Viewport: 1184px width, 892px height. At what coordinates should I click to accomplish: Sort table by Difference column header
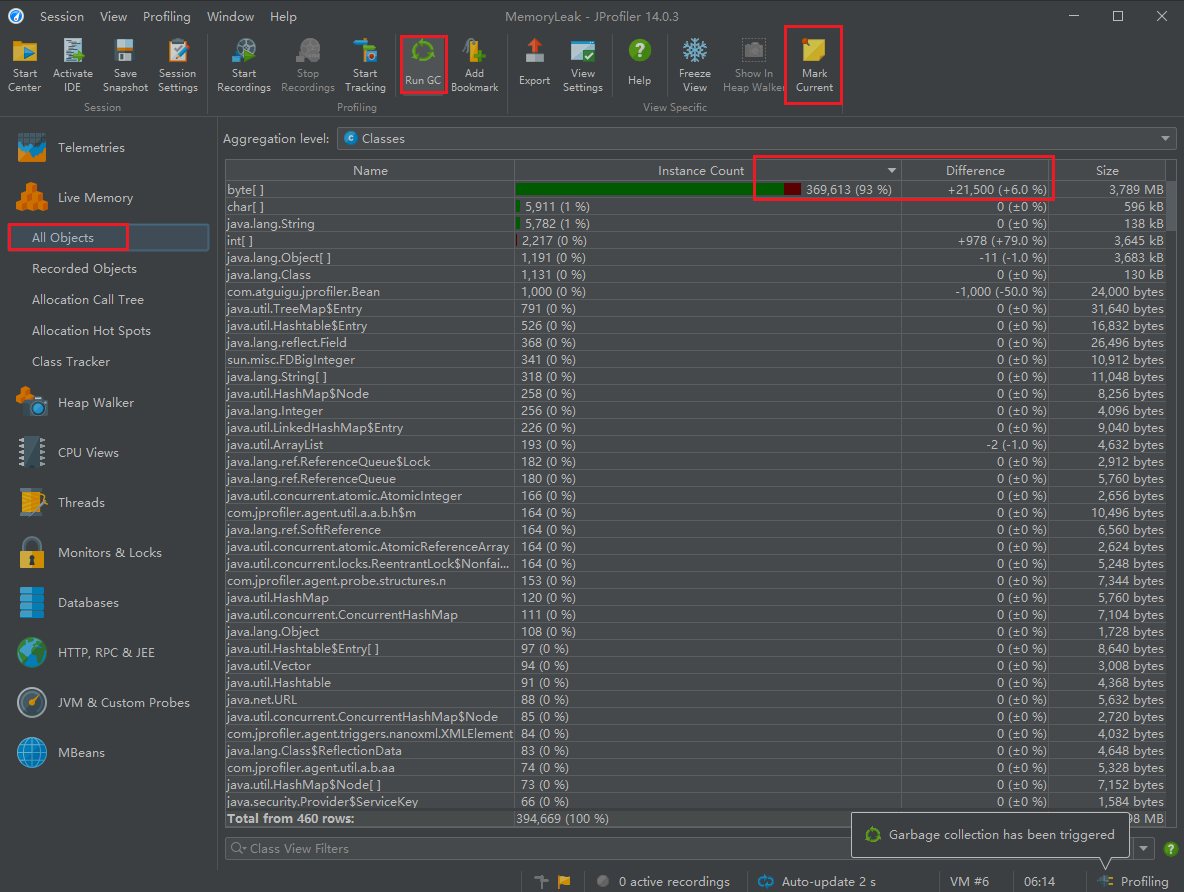pyautogui.click(x=975, y=171)
